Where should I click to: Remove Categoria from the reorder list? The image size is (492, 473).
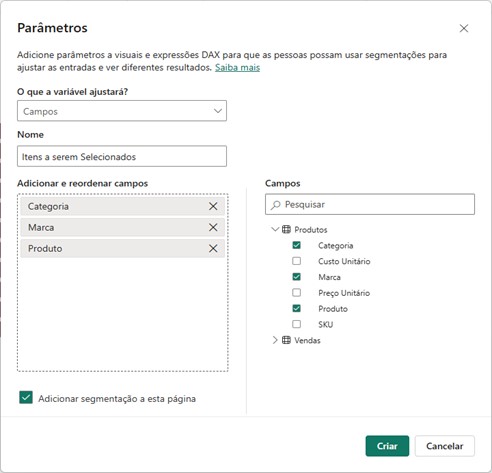[x=213, y=206]
